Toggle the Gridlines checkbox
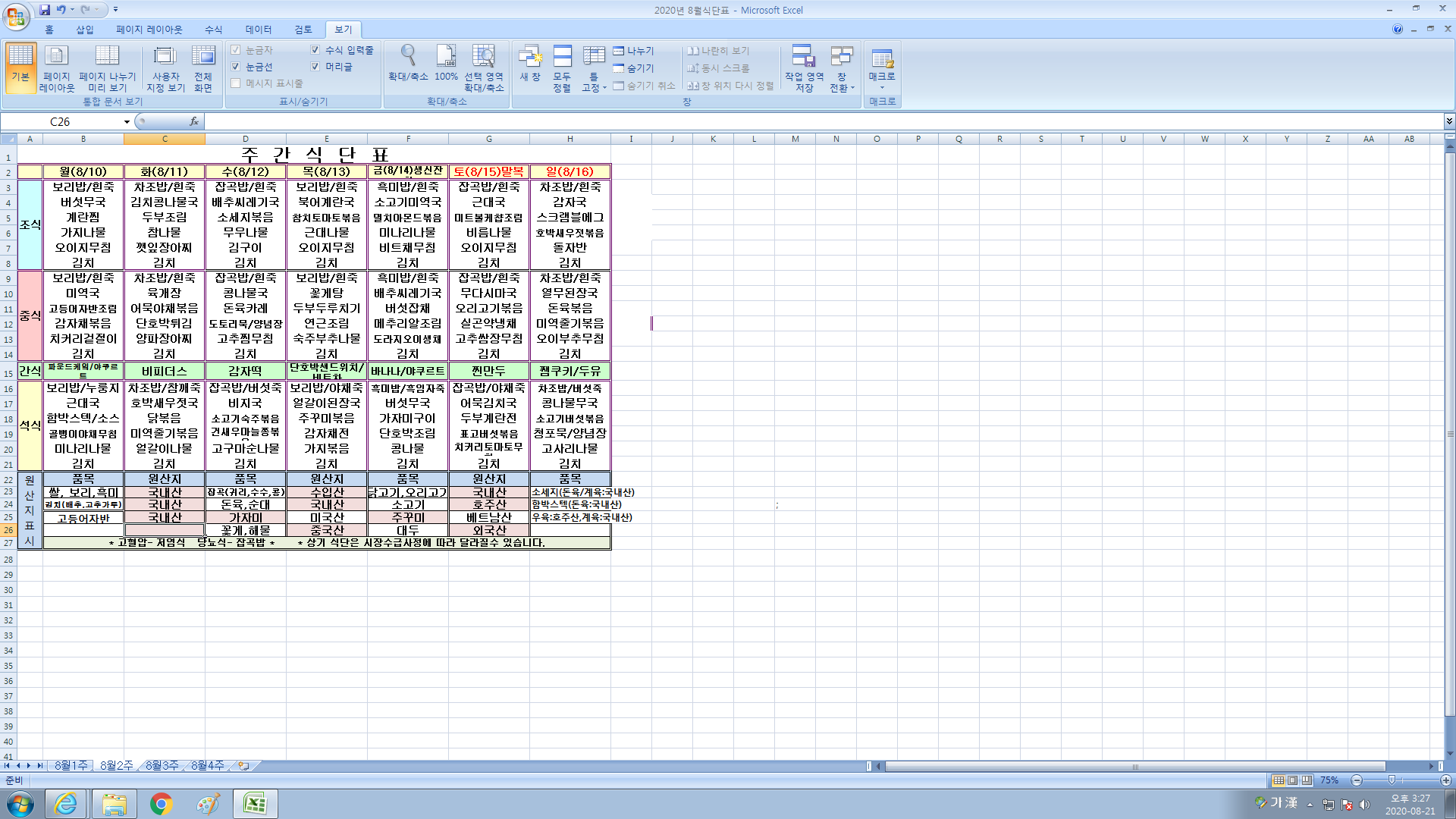This screenshot has height=819, width=1456. click(236, 67)
